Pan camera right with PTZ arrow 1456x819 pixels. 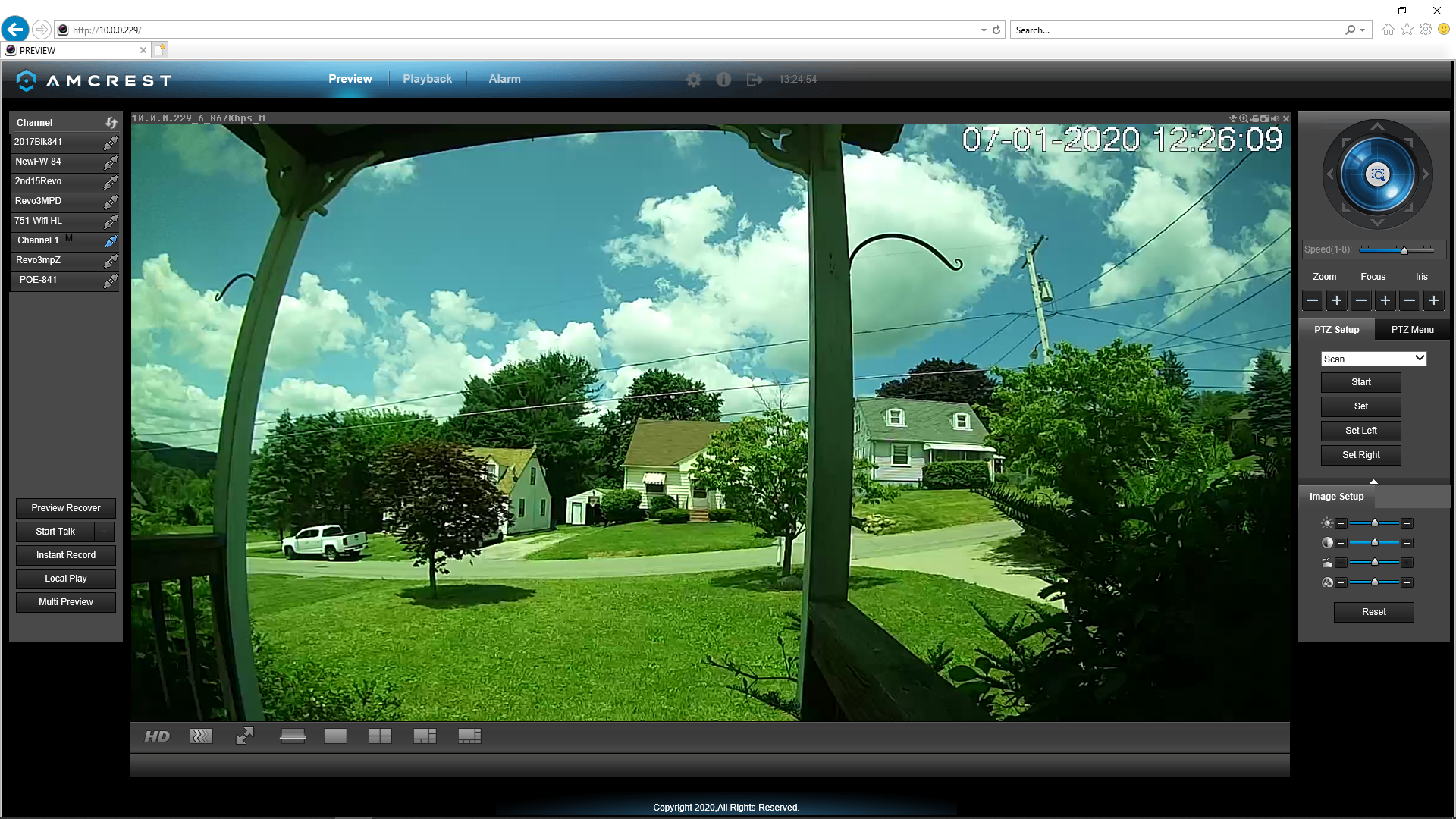(1426, 174)
